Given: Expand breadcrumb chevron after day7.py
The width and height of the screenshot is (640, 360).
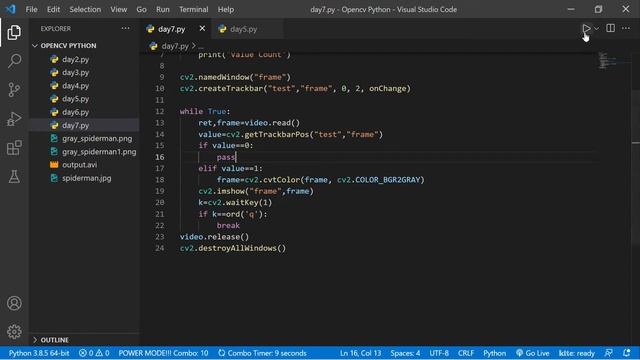Looking at the screenshot, I should 194,46.
